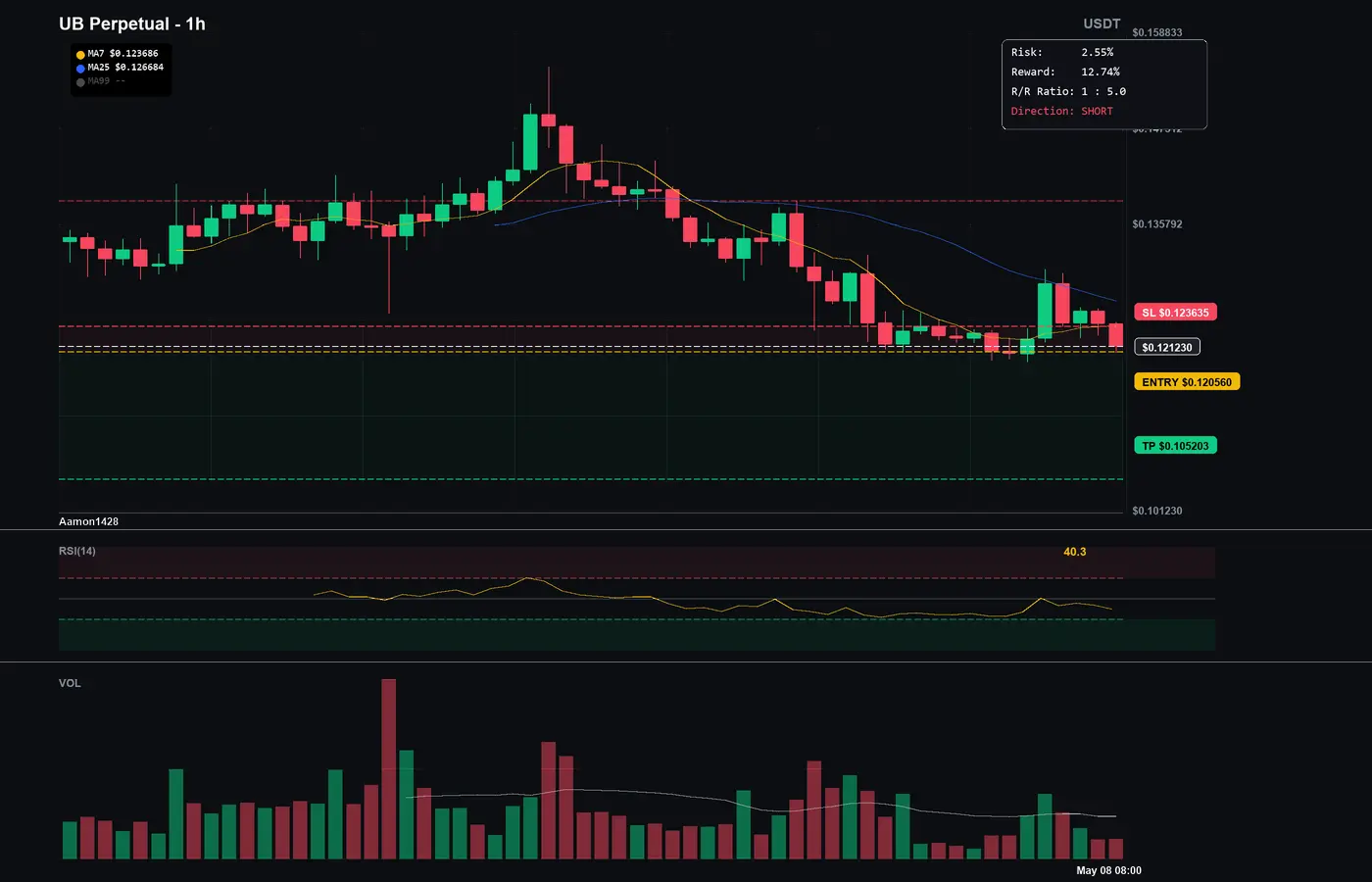Click the UB Perpetual - 1h chart title
1372x882 pixels.
point(132,24)
